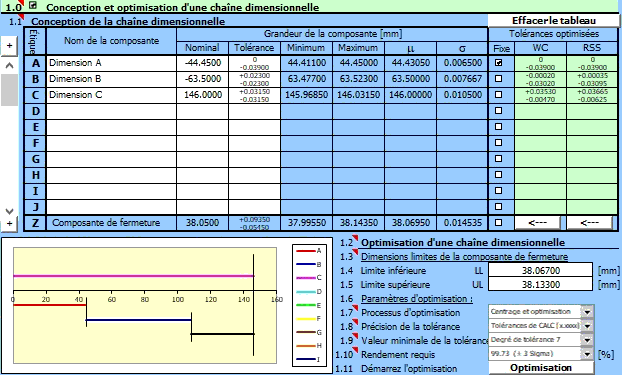Screen dimensions: 622x375
Task: Click the Limite supérieure UL input field
Action: [x=540, y=285]
